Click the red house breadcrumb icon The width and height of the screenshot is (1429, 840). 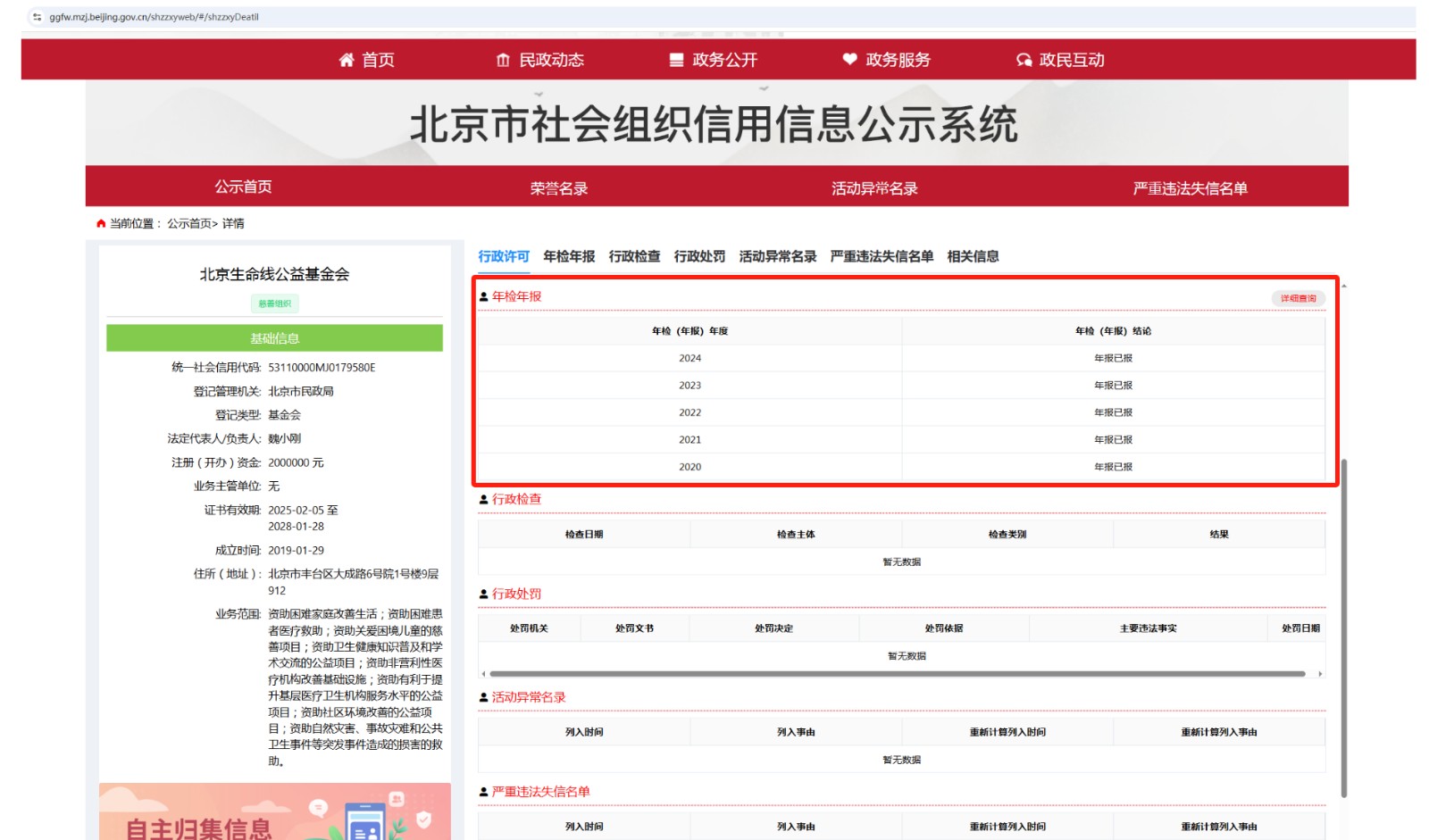pyautogui.click(x=101, y=223)
